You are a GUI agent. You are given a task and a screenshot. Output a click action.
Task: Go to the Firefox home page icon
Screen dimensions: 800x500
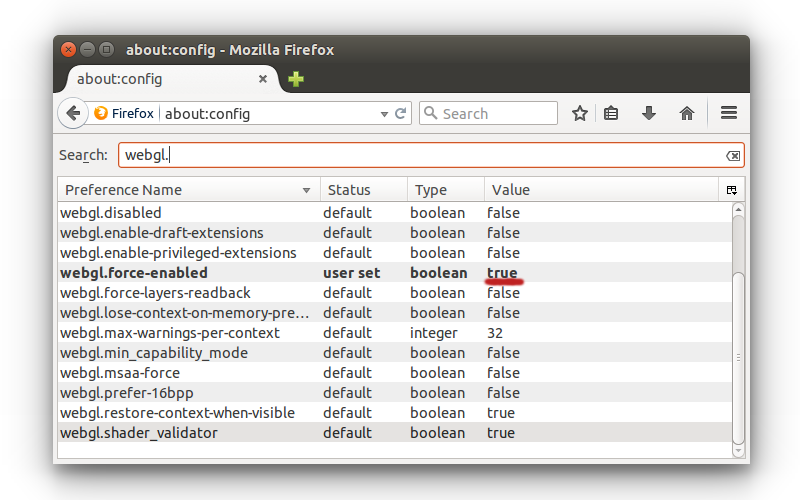[687, 113]
